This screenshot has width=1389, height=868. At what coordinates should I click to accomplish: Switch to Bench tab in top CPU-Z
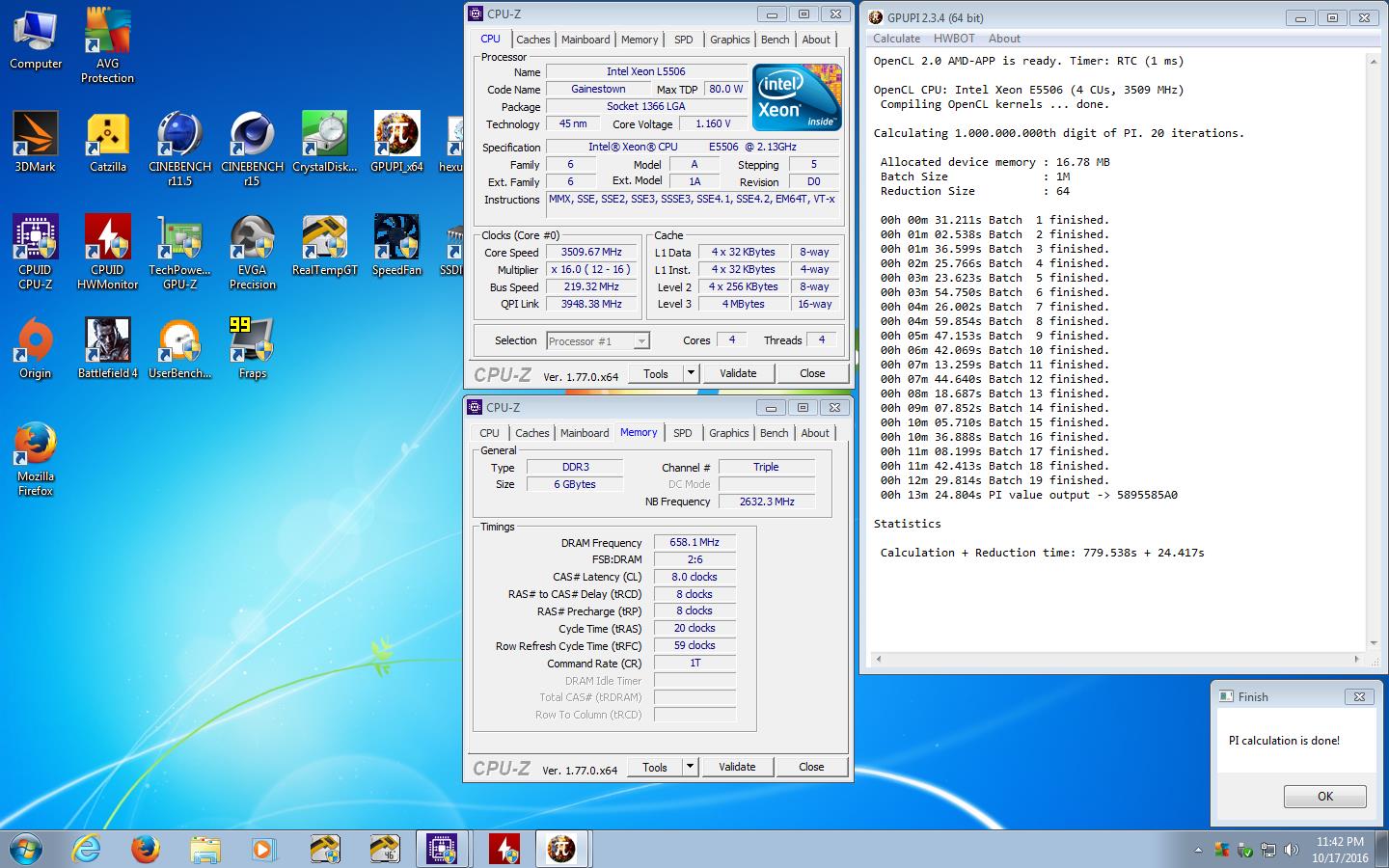(x=775, y=40)
